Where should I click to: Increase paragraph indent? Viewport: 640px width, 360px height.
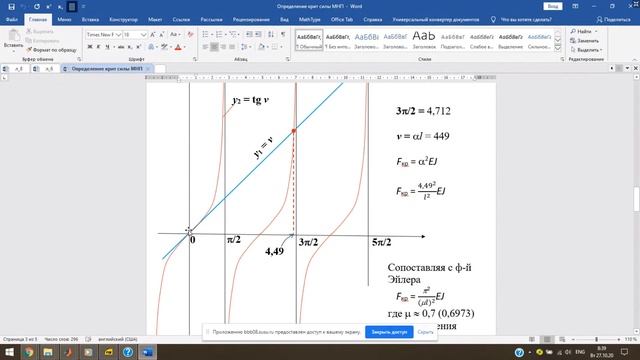(x=258, y=34)
